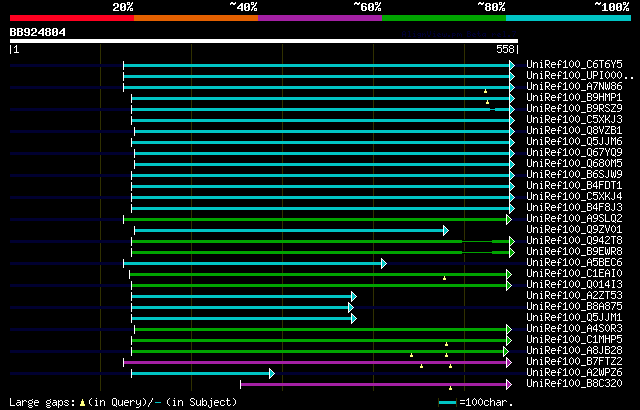Click the arrowhead ending the Q9ZV01 alignment
640x410 pixels.
(x=446, y=230)
